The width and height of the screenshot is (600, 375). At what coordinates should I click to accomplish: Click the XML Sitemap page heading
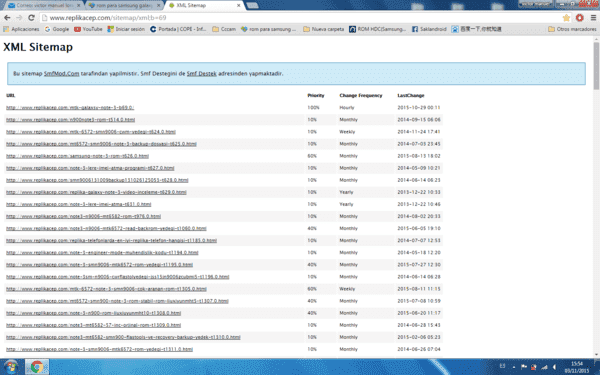click(x=38, y=47)
